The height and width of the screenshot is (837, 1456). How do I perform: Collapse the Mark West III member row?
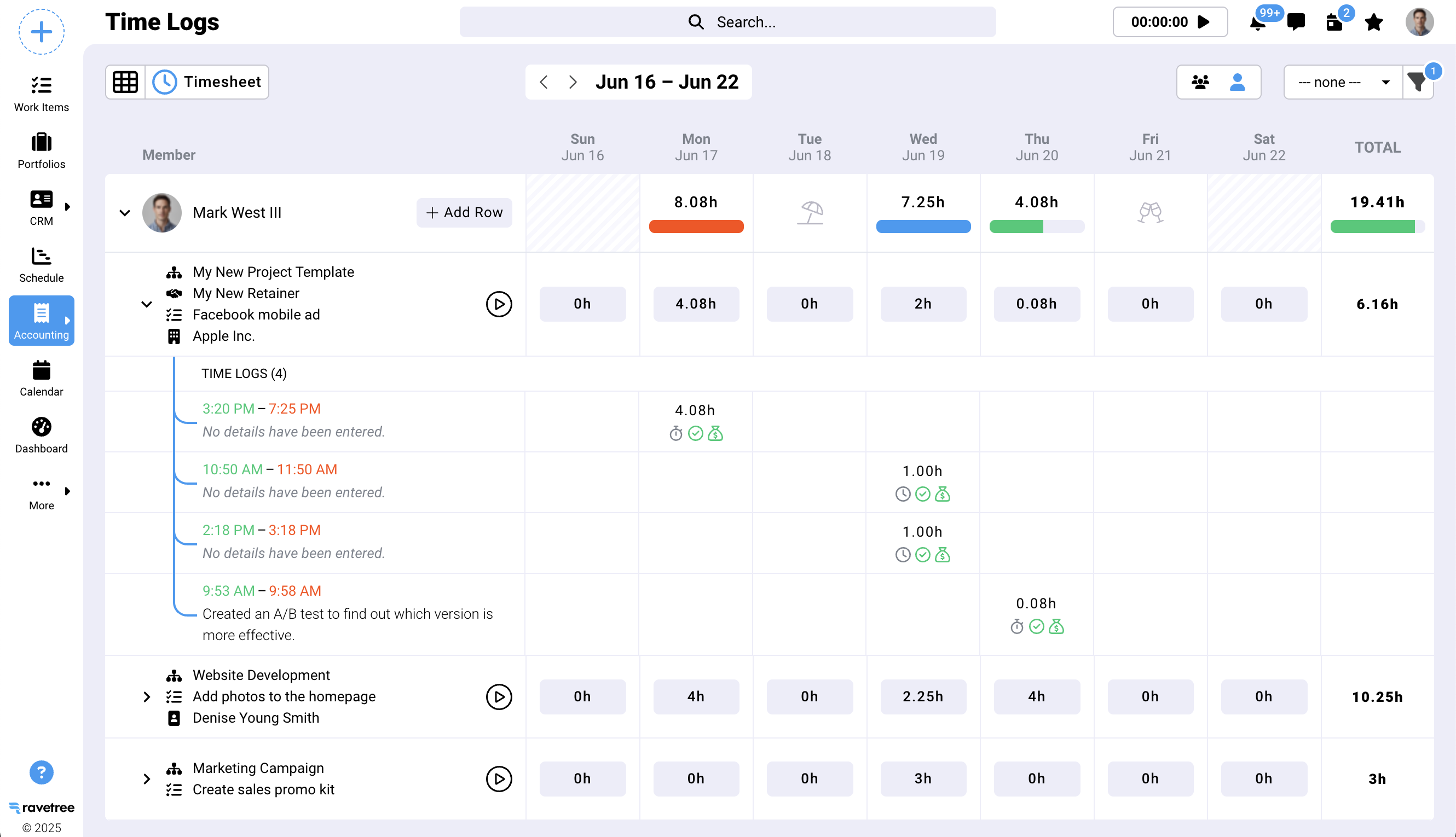pos(125,213)
